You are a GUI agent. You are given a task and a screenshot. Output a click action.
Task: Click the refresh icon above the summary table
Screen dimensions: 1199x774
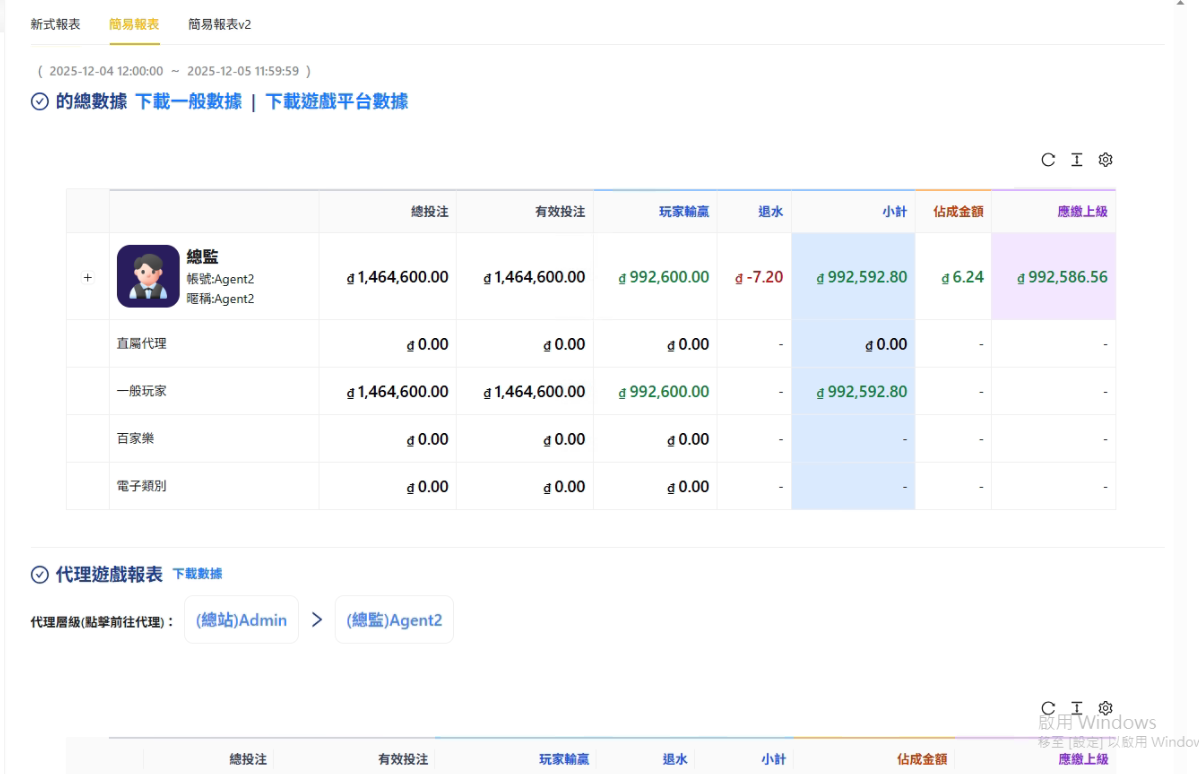click(x=1048, y=160)
